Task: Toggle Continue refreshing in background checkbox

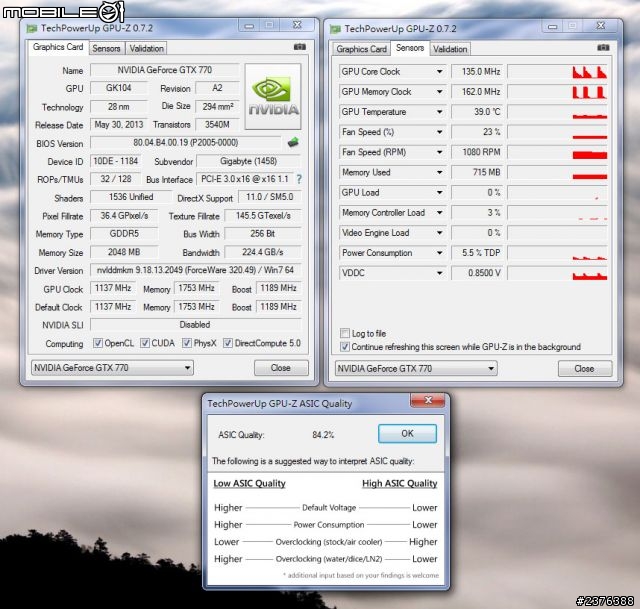Action: click(x=345, y=347)
